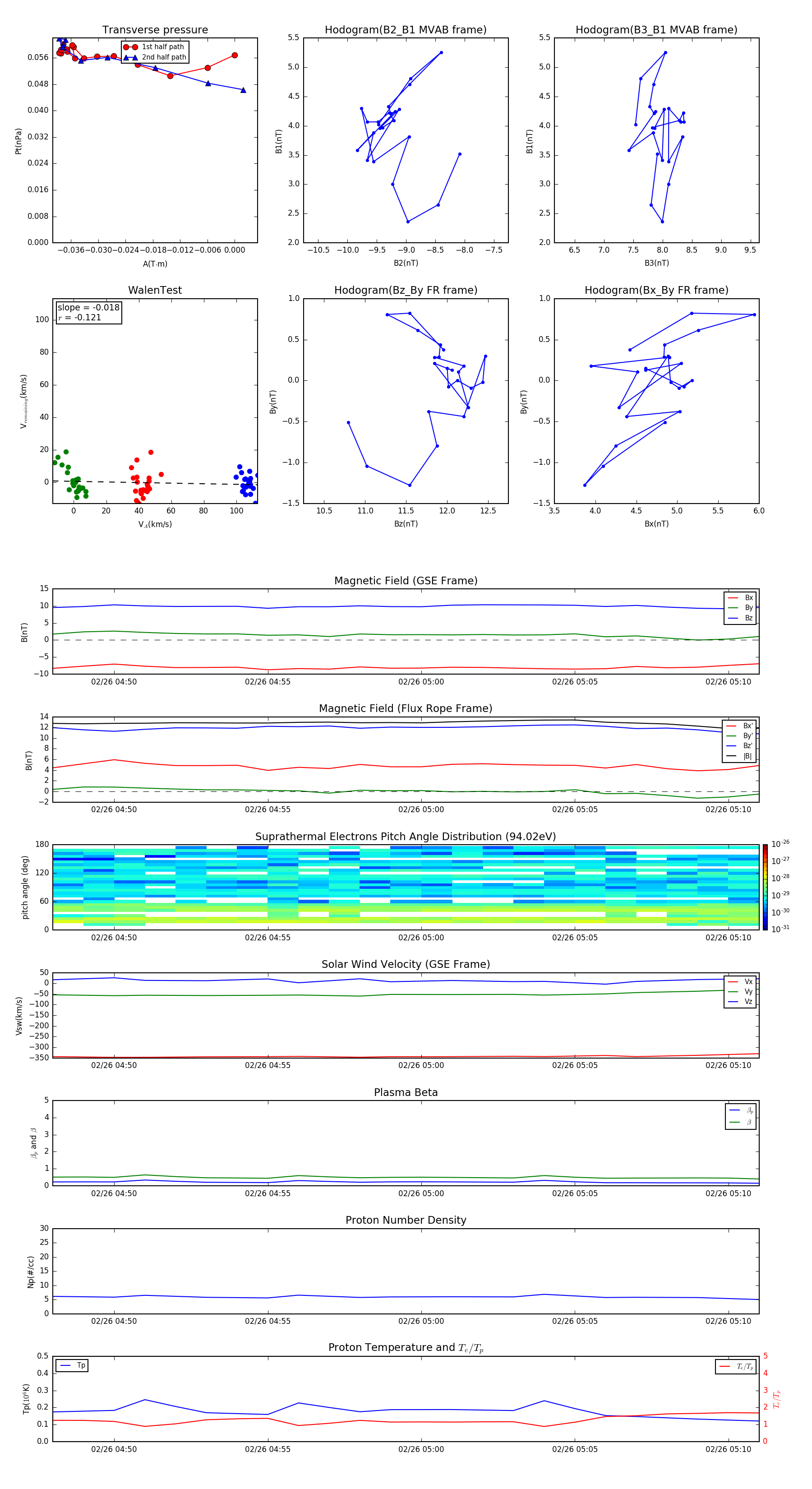Select the Bz' entry in flux rope legend
The height and width of the screenshot is (1489, 812).
click(740, 746)
